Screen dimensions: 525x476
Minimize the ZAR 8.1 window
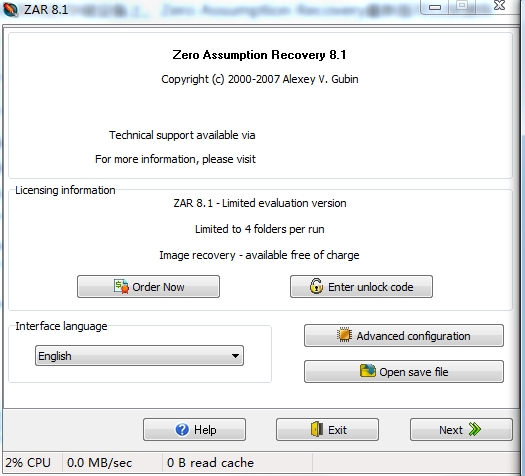(x=435, y=7)
